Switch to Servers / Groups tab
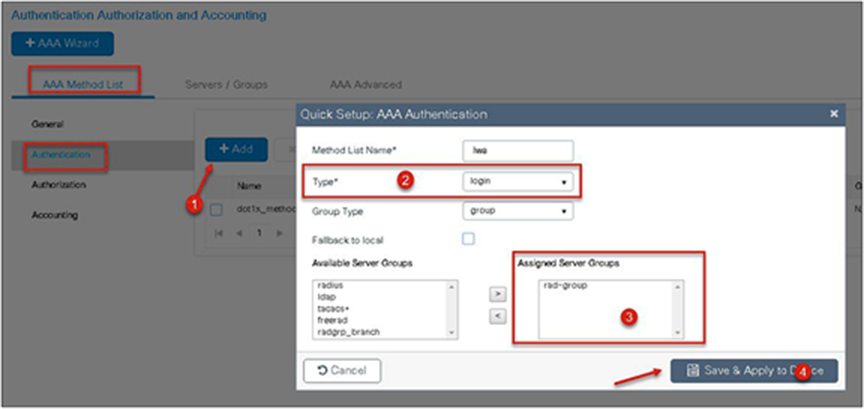Screen dimensions: 864x409 click(226, 84)
